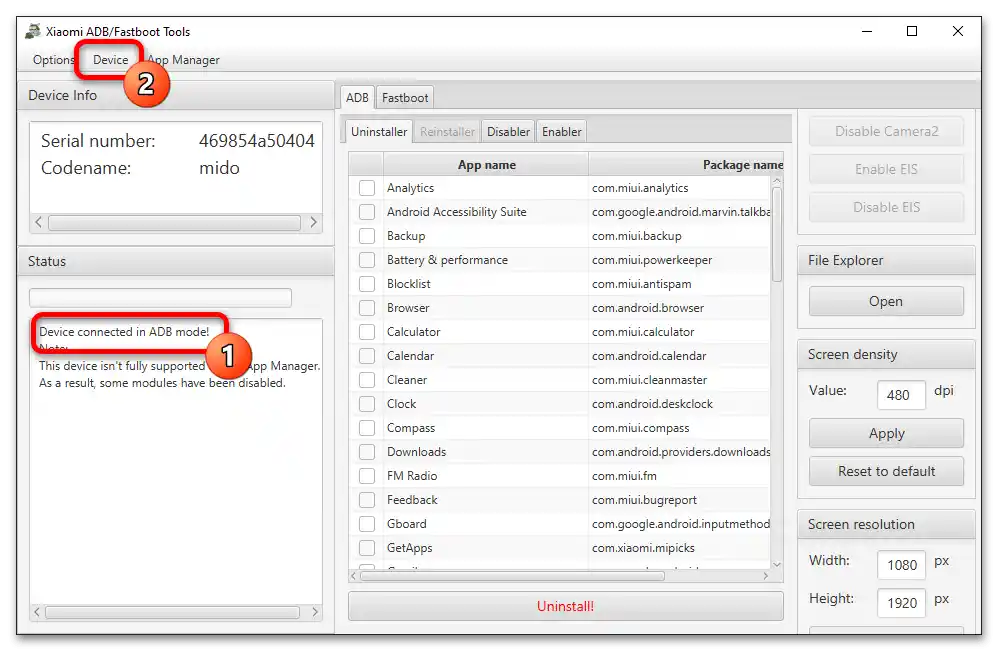Check the Calendar app checkbox
The height and width of the screenshot is (651, 998).
click(x=367, y=356)
